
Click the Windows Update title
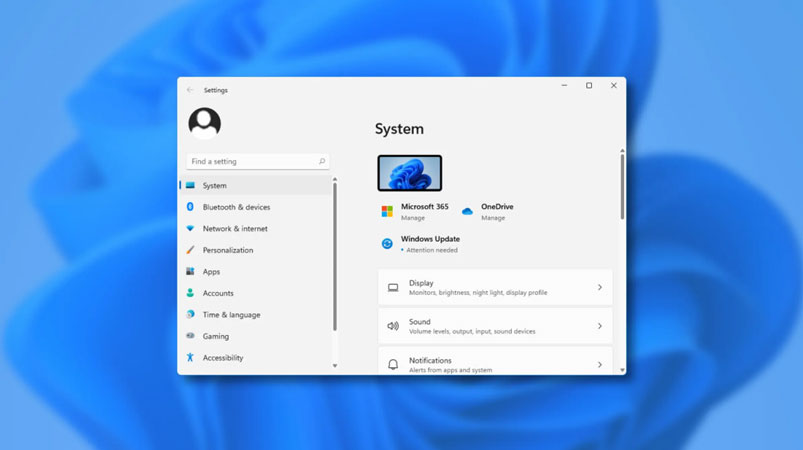[430, 239]
